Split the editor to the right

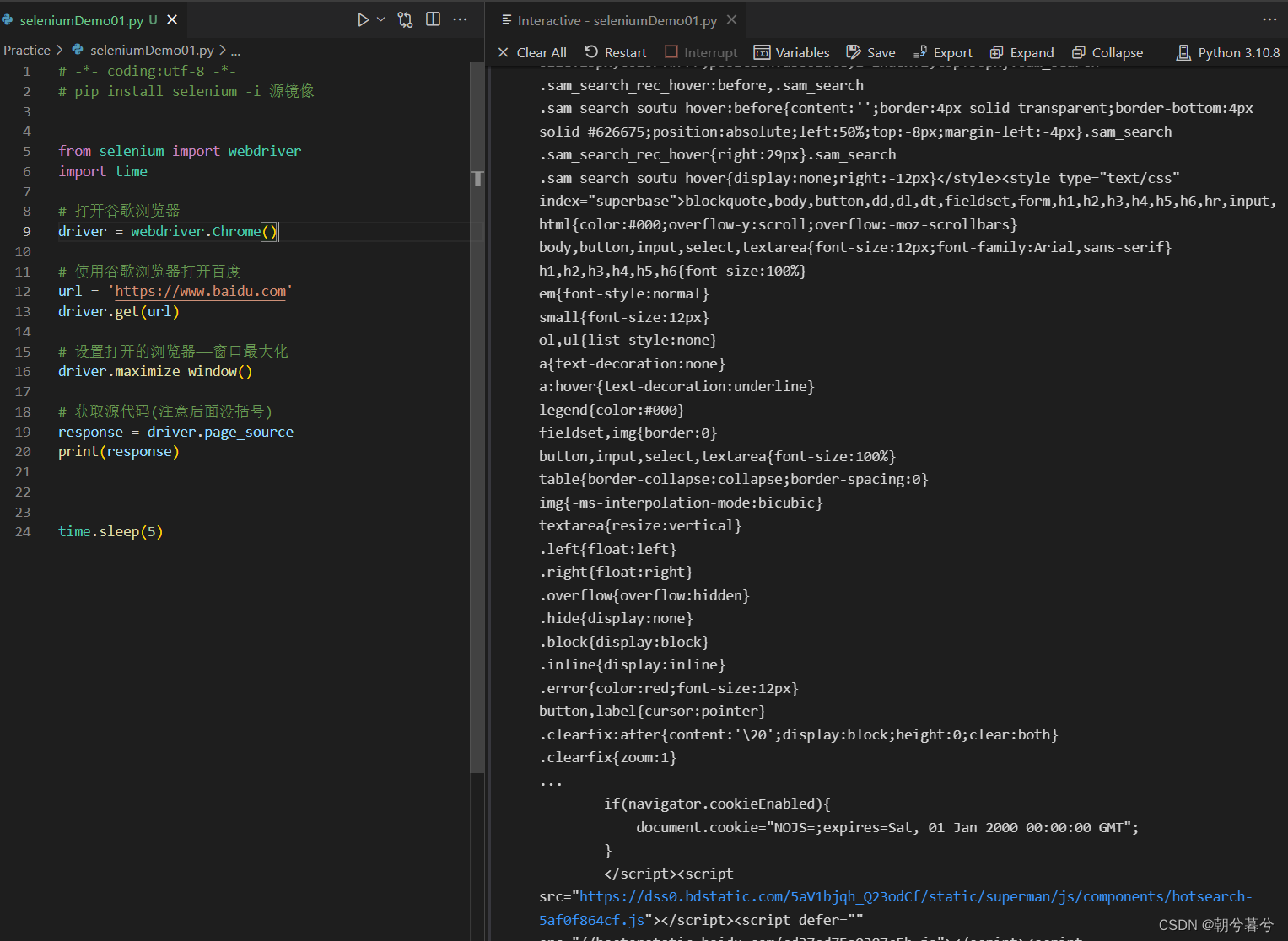pos(433,19)
